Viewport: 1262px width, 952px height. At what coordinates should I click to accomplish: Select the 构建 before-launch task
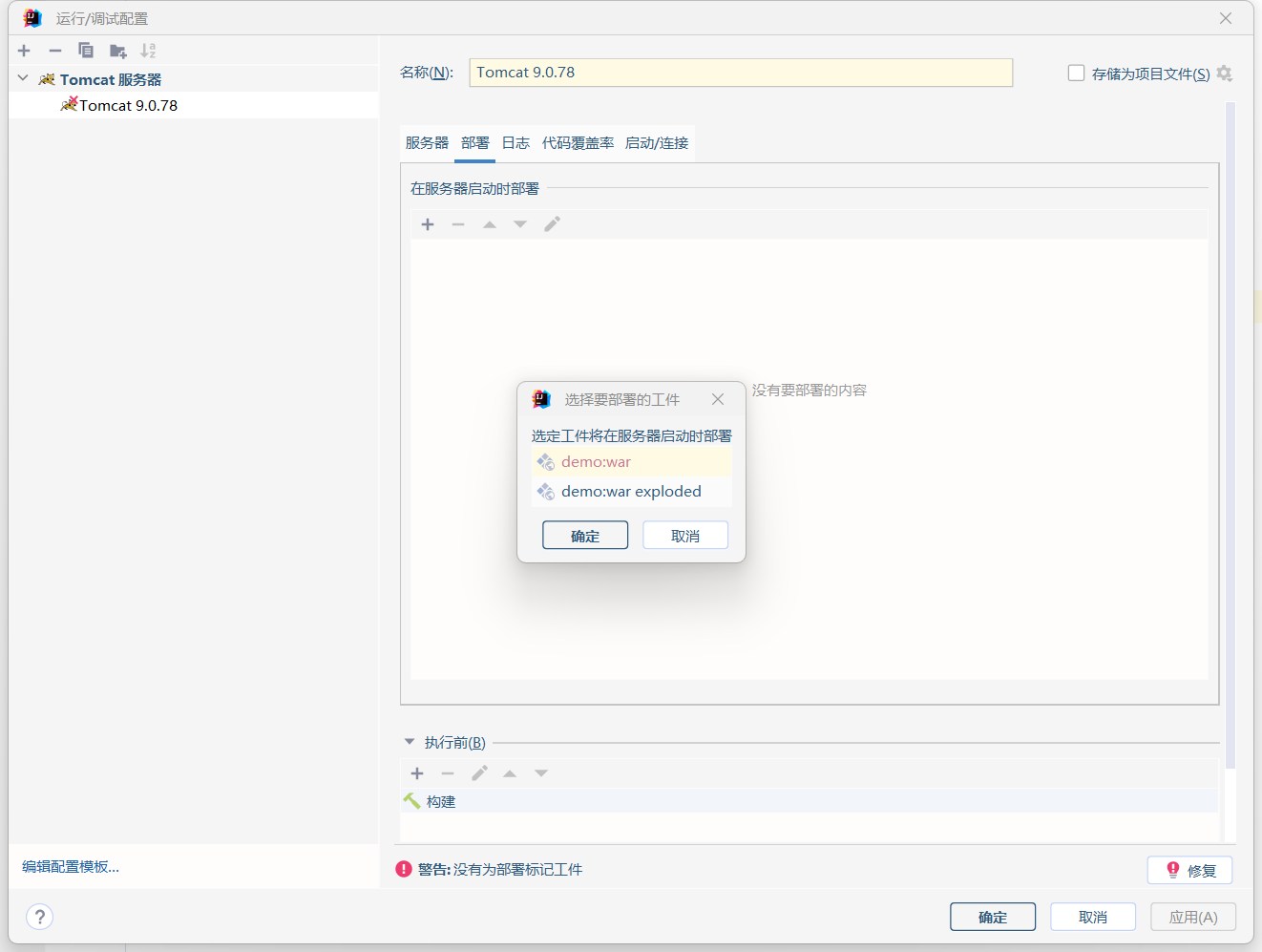810,801
